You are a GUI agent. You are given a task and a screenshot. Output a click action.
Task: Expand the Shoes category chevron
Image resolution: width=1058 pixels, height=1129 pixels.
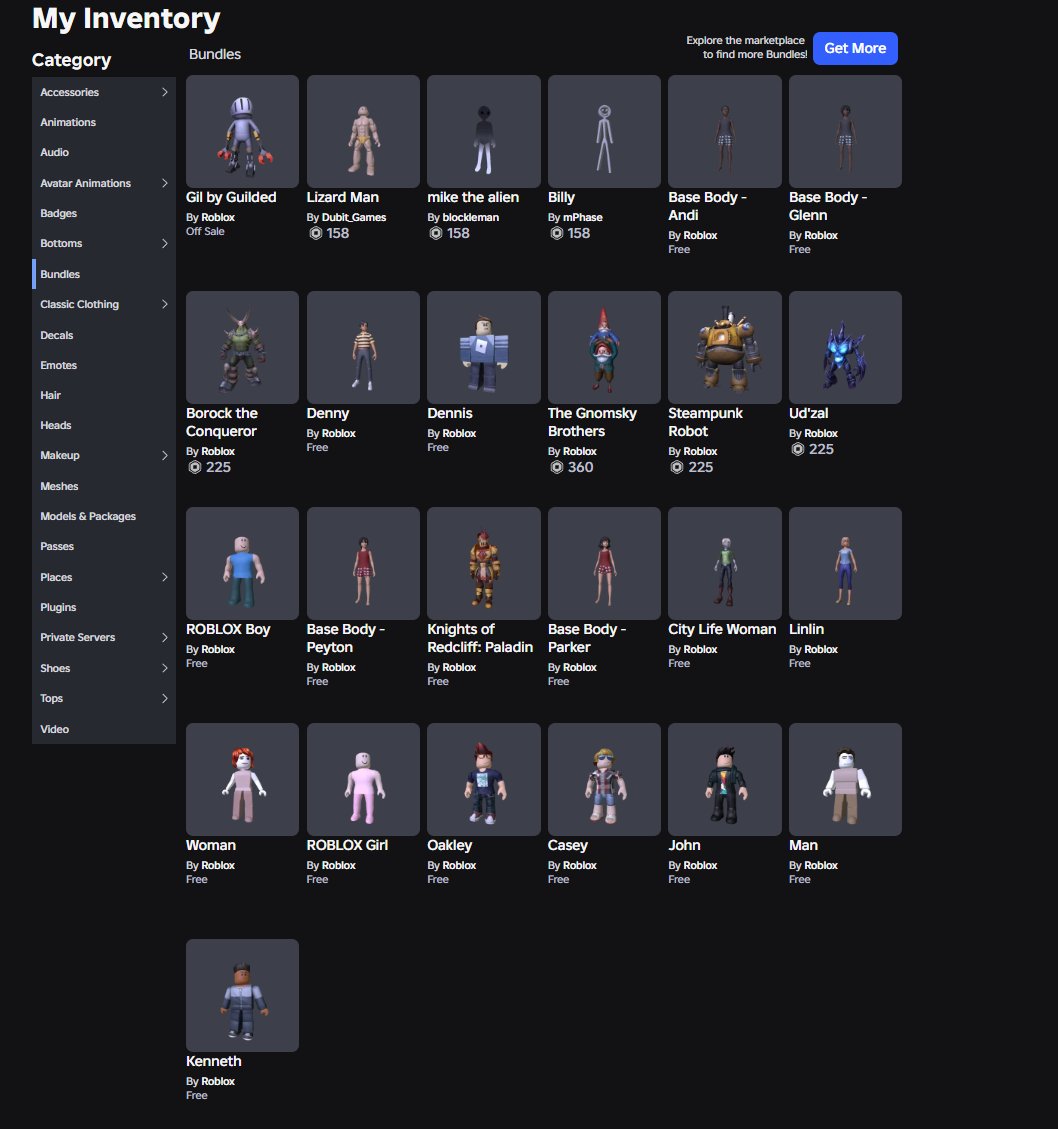165,668
